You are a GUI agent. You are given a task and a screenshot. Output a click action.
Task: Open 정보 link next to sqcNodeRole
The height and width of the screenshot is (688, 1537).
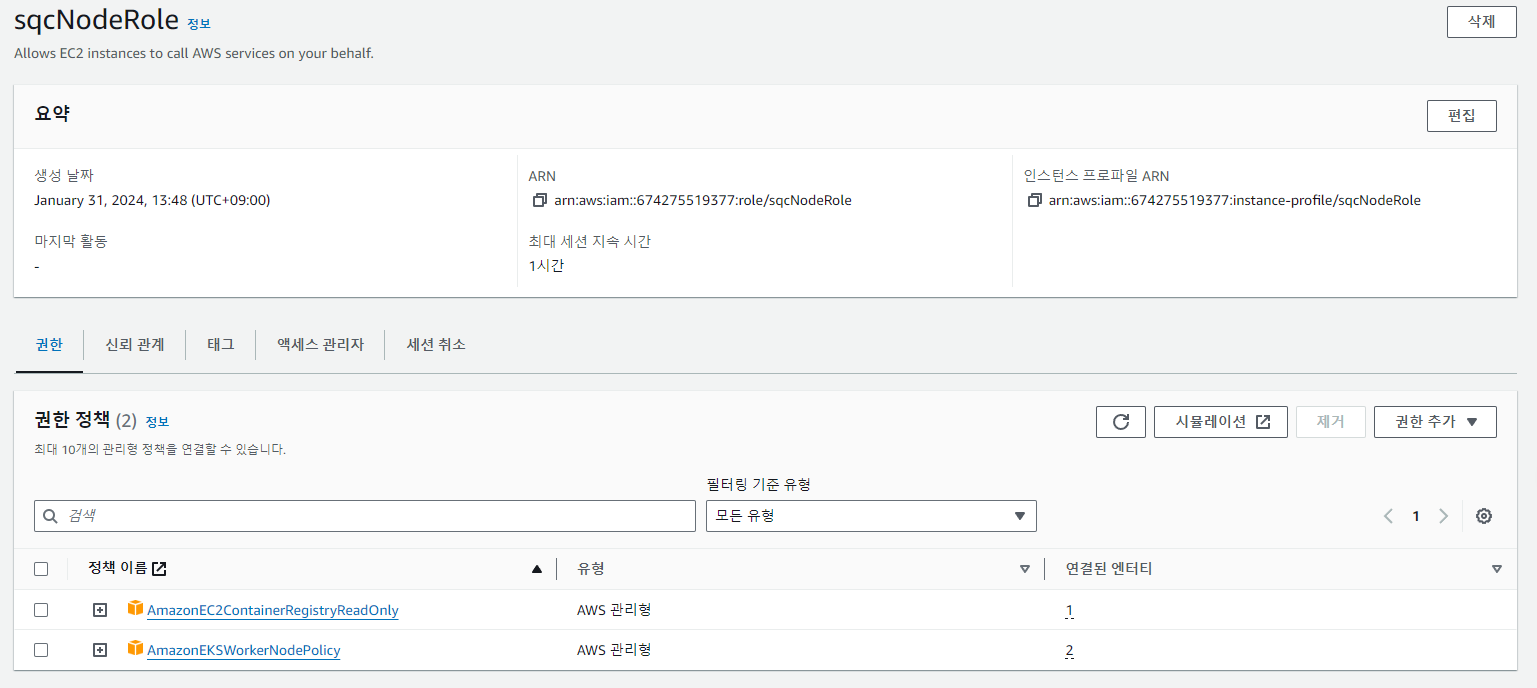tap(199, 24)
